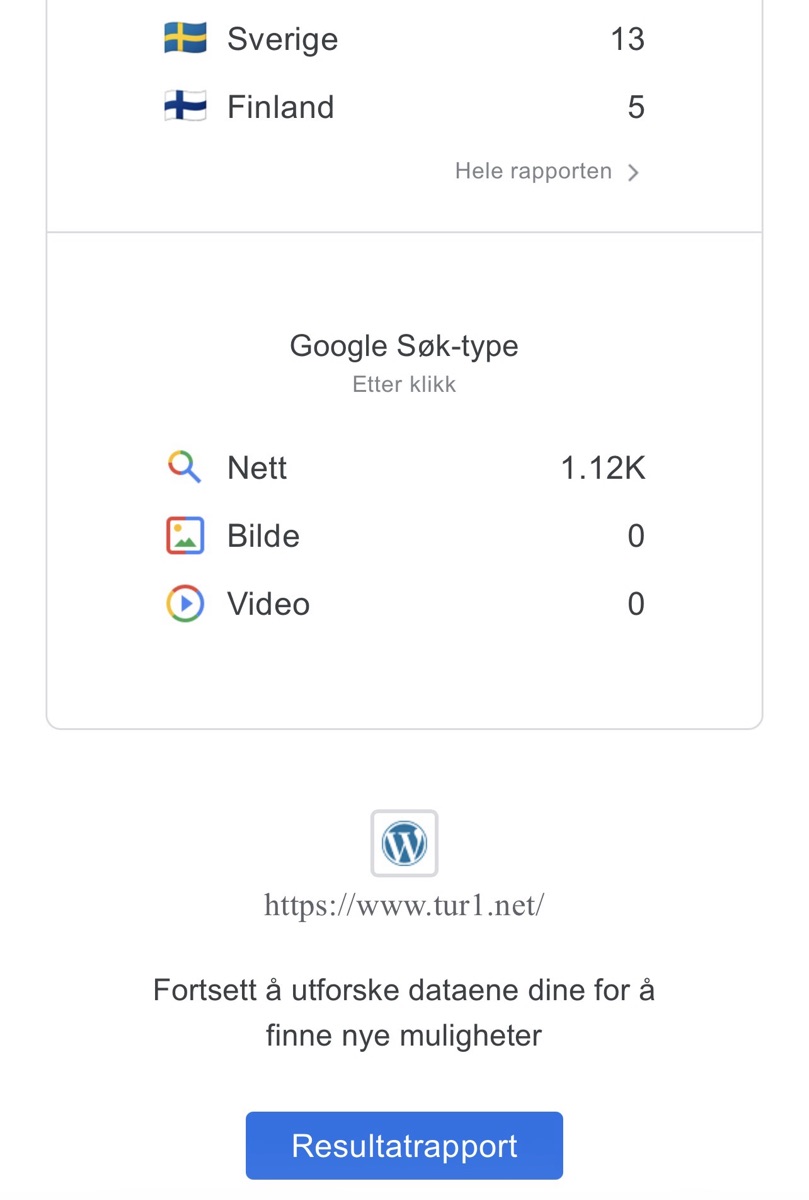Select the Sverige country row label

pyautogui.click(x=282, y=40)
